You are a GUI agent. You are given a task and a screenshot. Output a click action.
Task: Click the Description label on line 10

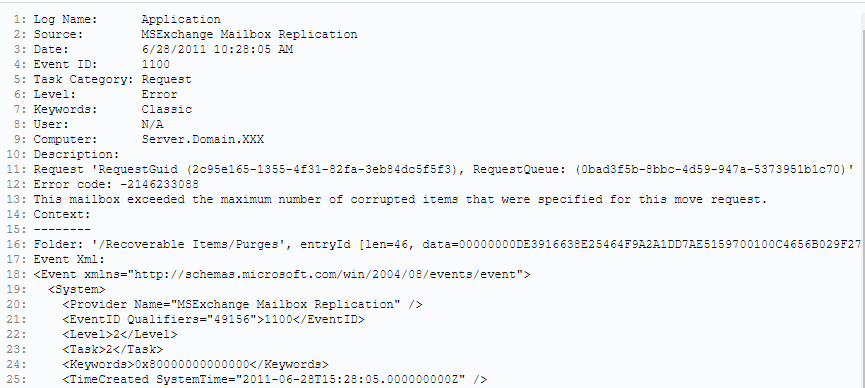click(76, 155)
